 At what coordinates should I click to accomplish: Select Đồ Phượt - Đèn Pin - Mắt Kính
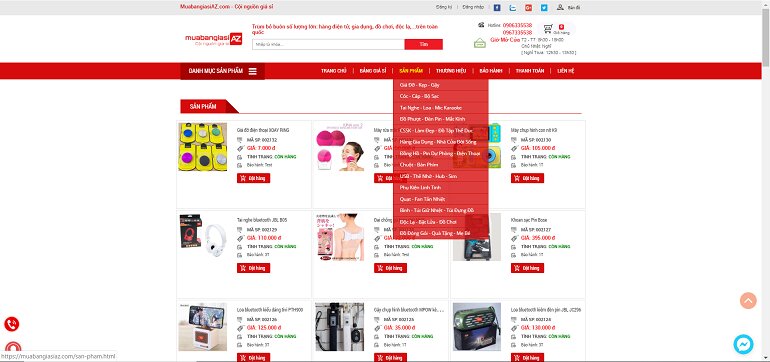click(440, 119)
